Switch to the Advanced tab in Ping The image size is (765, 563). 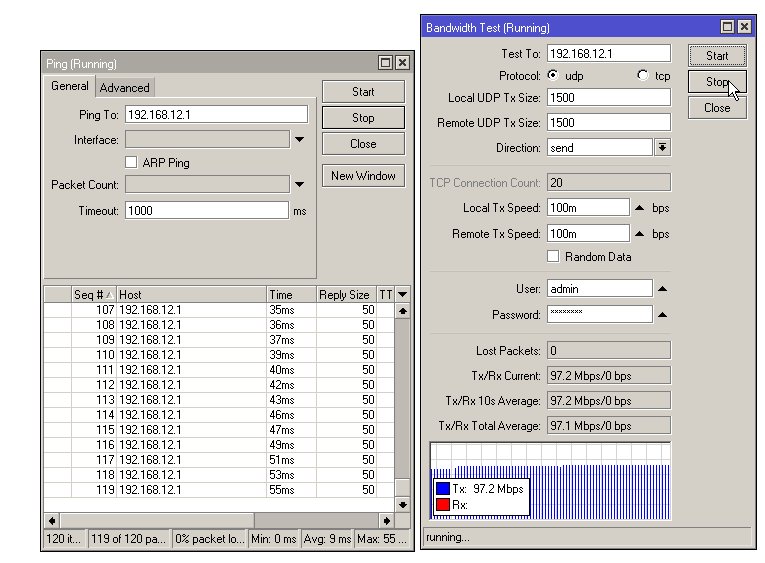(124, 87)
